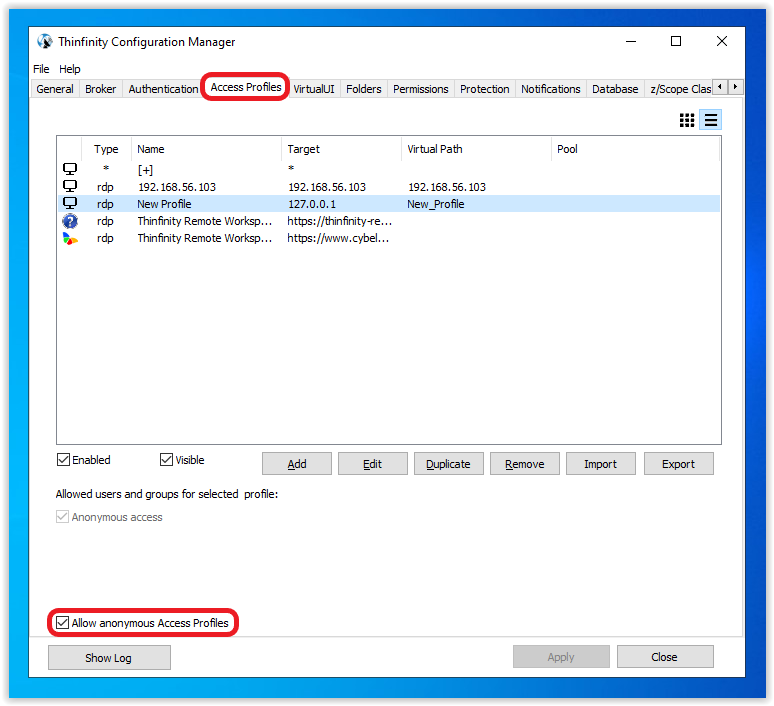Click colorful icon of www.cybel profile
The width and height of the screenshot is (774, 706).
point(70,238)
